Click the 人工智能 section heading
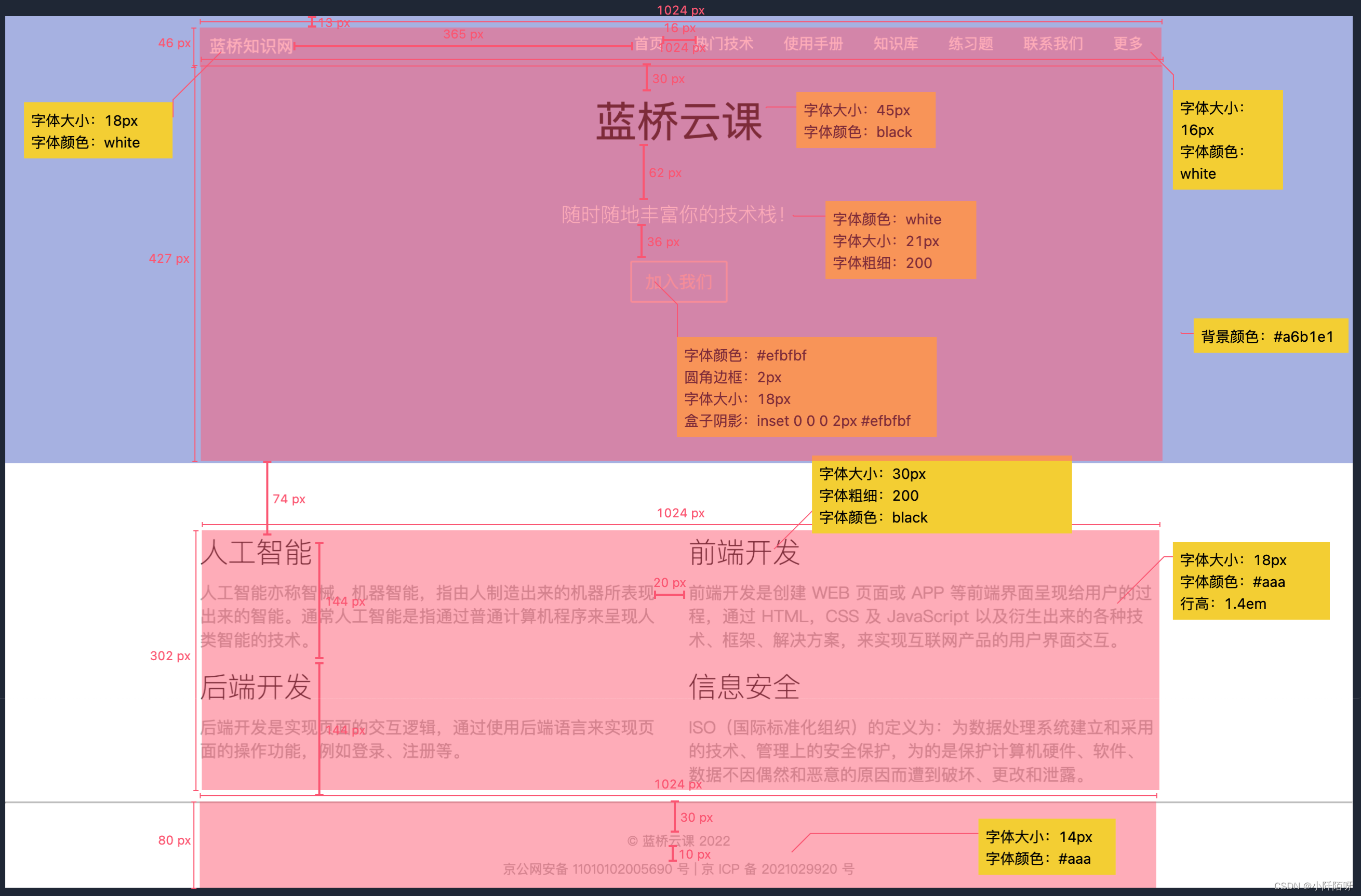Screen dimensions: 1361x896 click(x=256, y=552)
